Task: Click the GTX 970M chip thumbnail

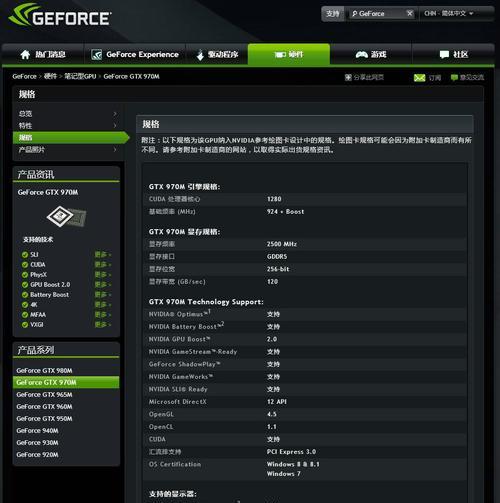Action: pyautogui.click(x=66, y=216)
